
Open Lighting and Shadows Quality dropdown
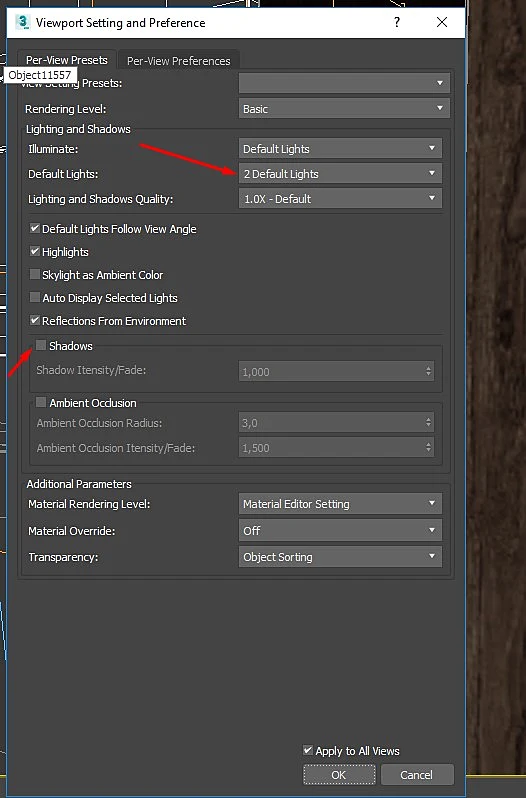(x=340, y=198)
